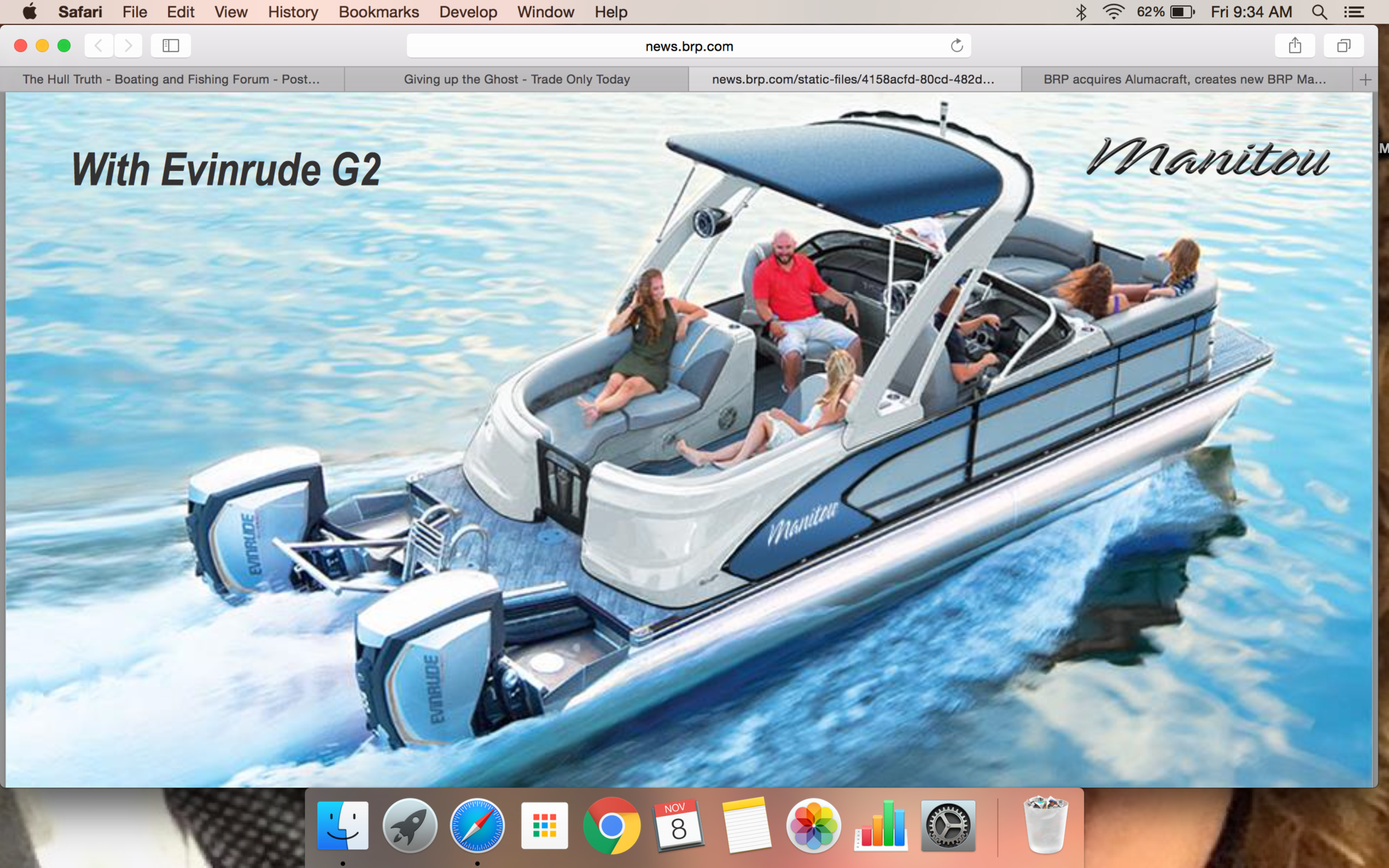Image resolution: width=1389 pixels, height=868 pixels.
Task: Open Calendar showing Nov 8
Action: click(679, 826)
